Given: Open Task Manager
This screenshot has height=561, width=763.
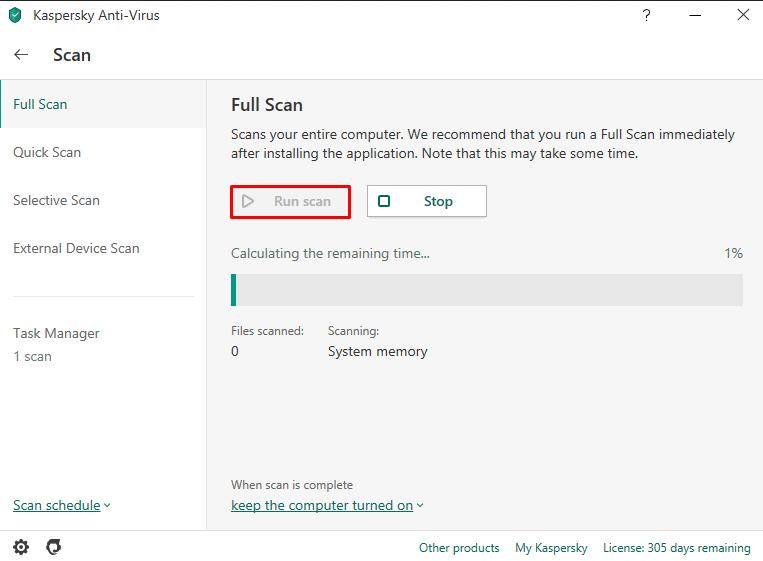Looking at the screenshot, I should (56, 333).
